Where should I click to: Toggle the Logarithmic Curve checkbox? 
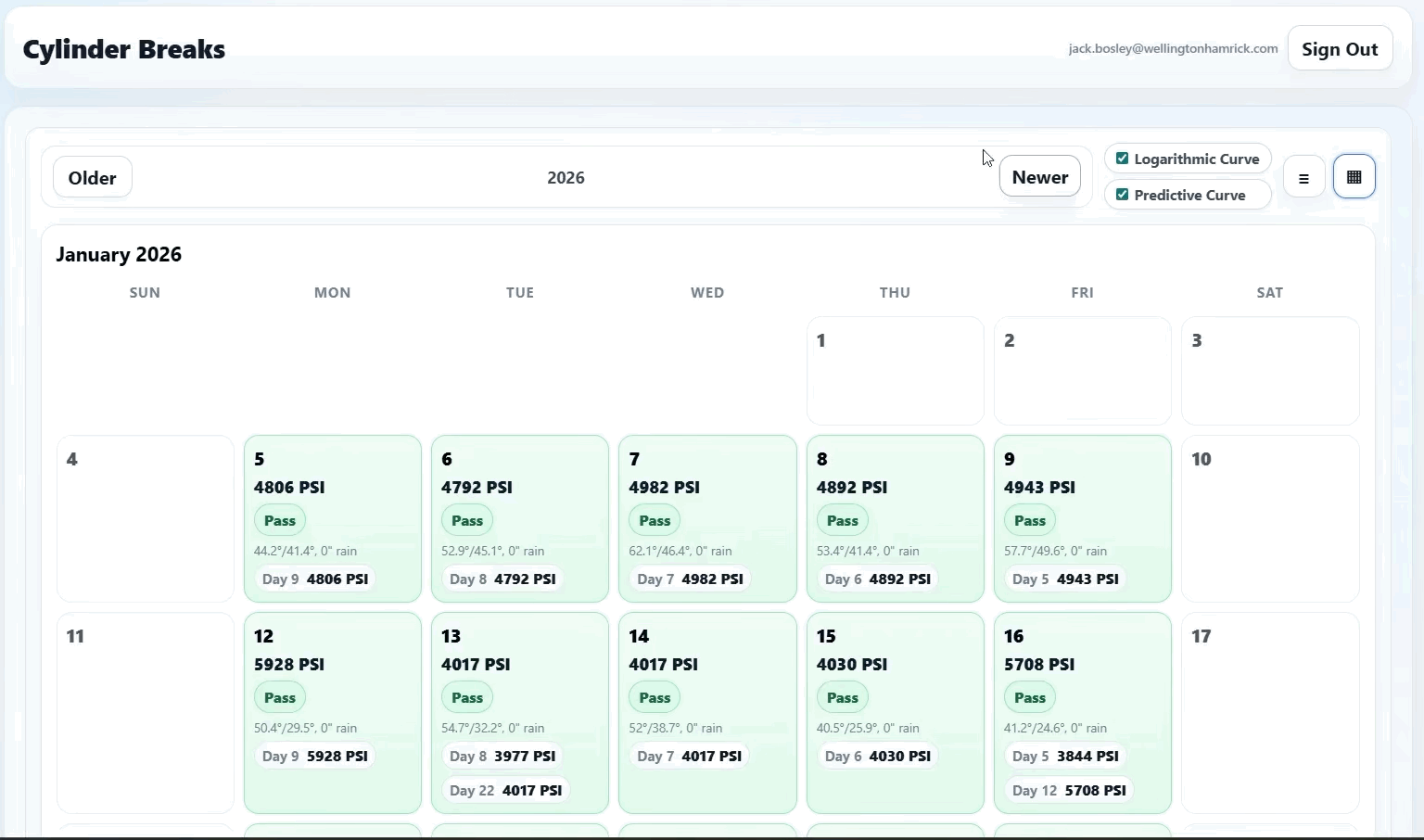(x=1123, y=159)
